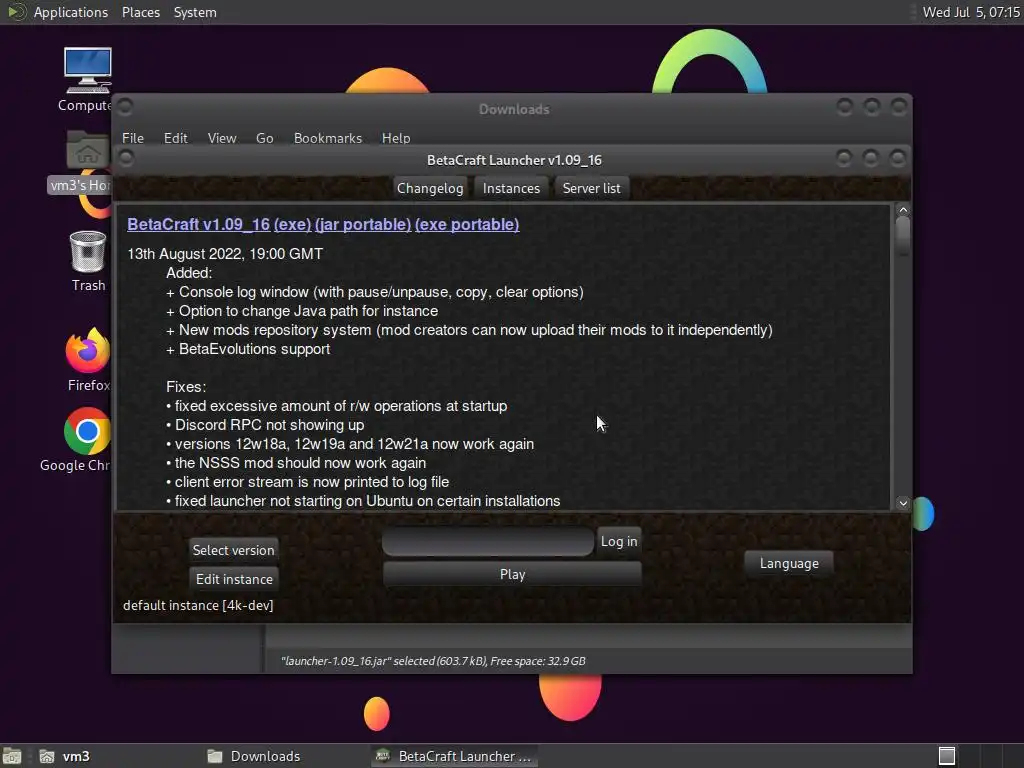Click the Select version button
The image size is (1024, 768).
[x=233, y=550]
